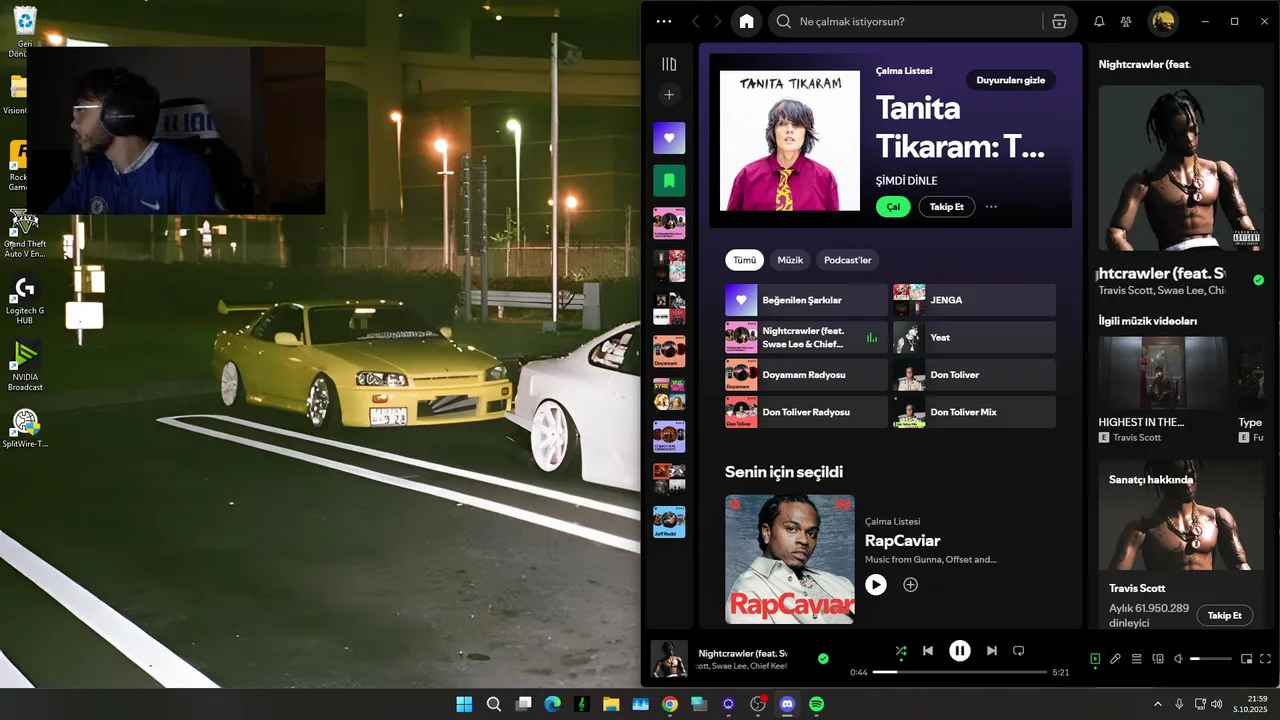Open Discord from the taskbar

click(787, 704)
